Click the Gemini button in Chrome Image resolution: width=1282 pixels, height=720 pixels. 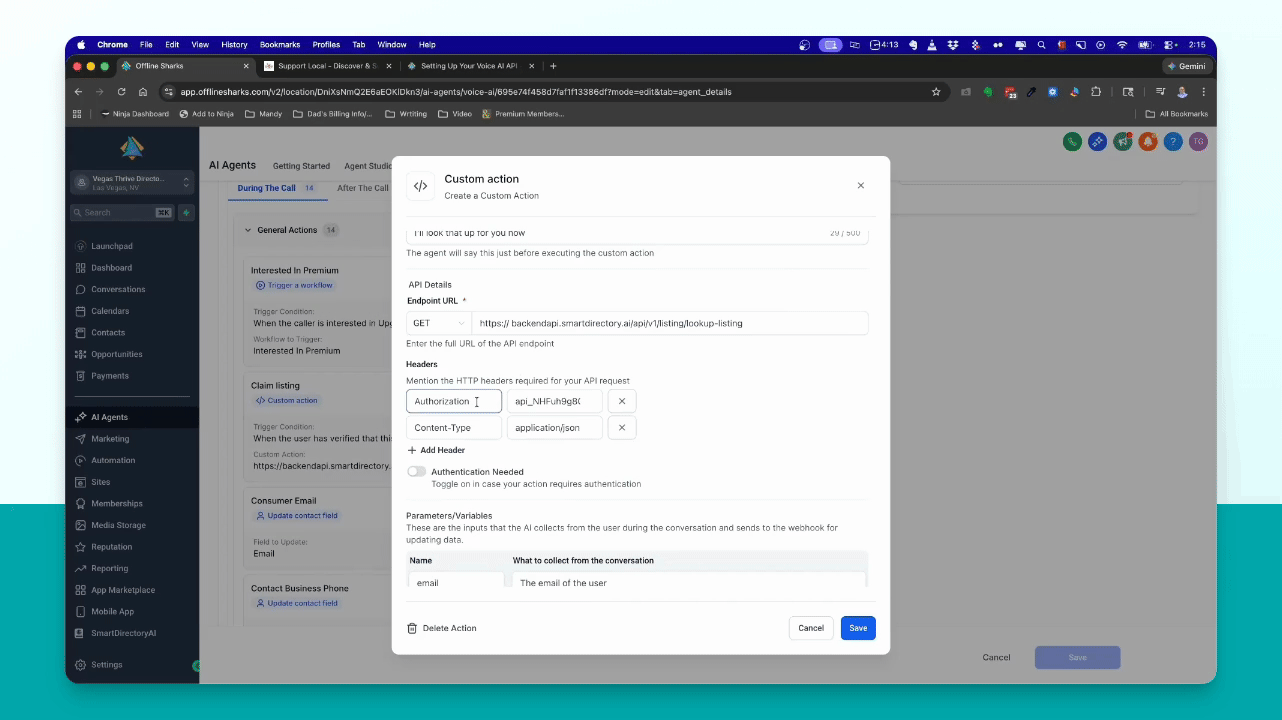(1187, 66)
